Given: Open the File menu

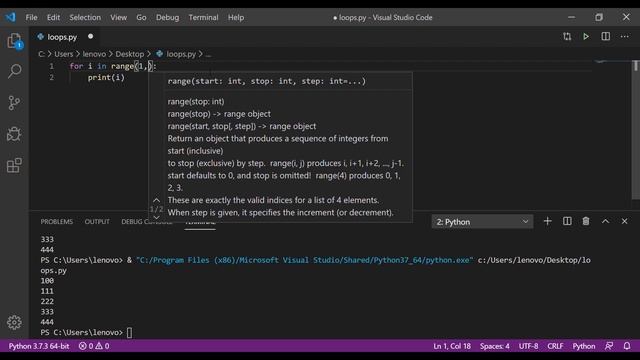Looking at the screenshot, I should [31, 18].
